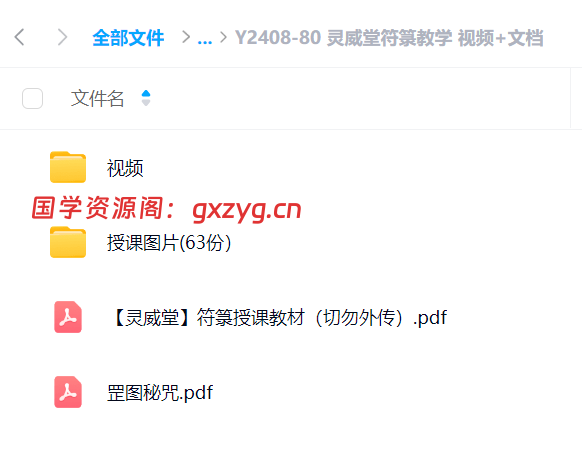
Task: Open the 罡图秘咒.pdf file
Action: tap(160, 392)
